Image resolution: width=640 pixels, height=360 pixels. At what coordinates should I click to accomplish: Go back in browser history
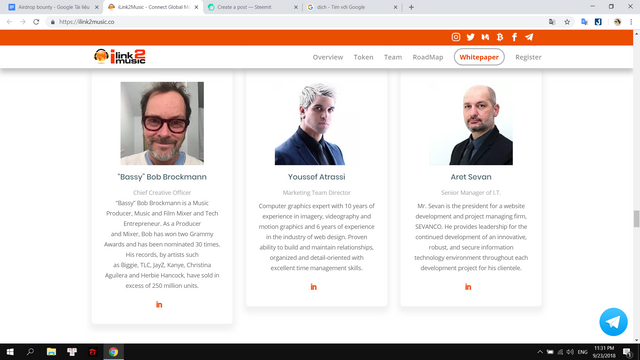(x=9, y=22)
